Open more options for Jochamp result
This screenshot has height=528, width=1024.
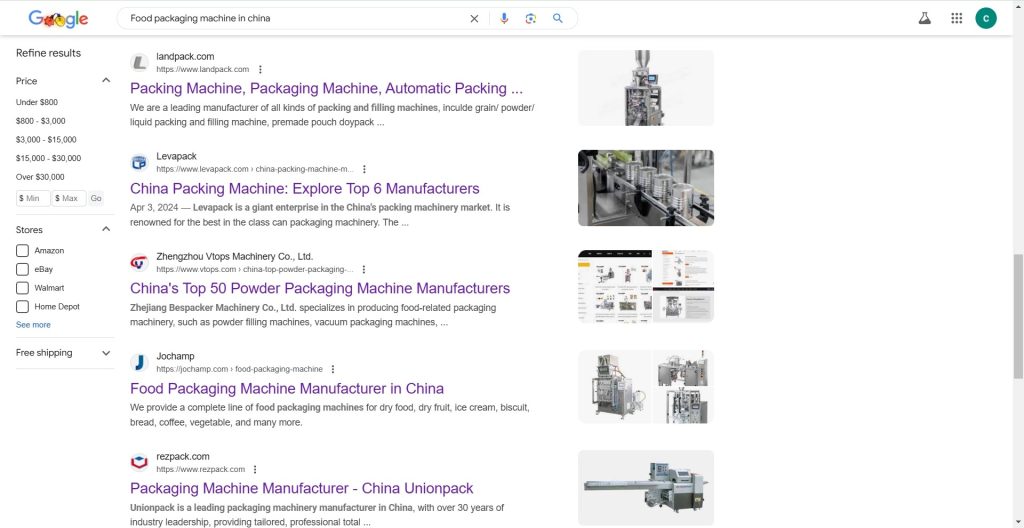pyautogui.click(x=332, y=369)
